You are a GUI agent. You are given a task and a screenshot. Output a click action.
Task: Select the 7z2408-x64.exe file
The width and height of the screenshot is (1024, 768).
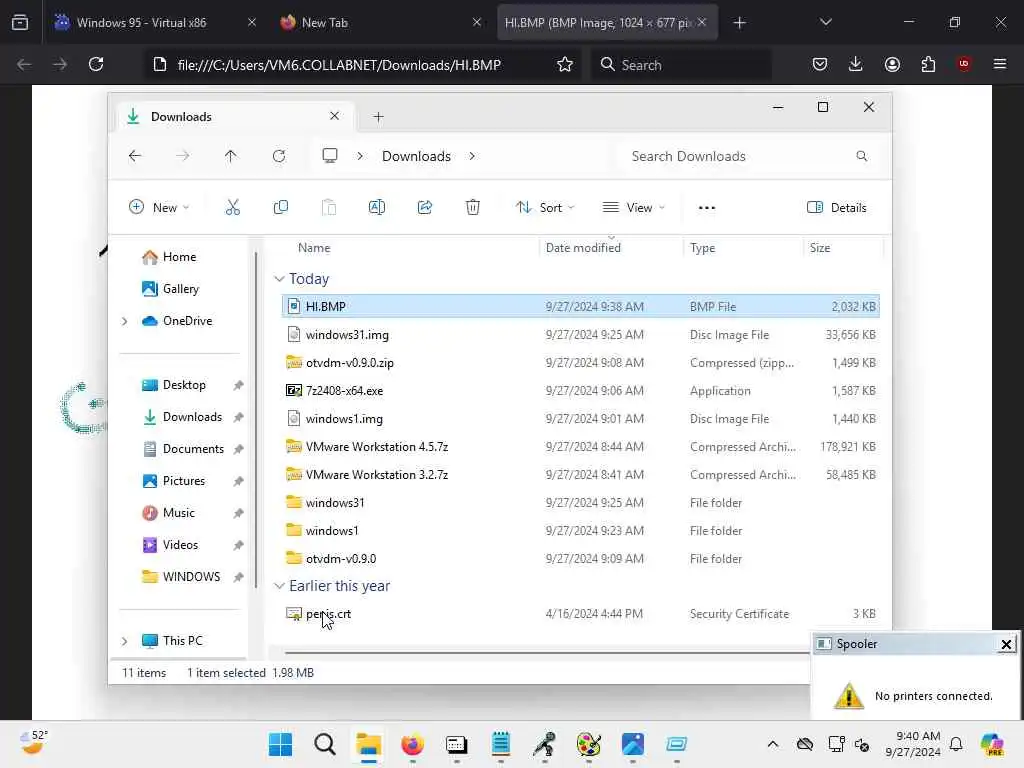click(581, 391)
